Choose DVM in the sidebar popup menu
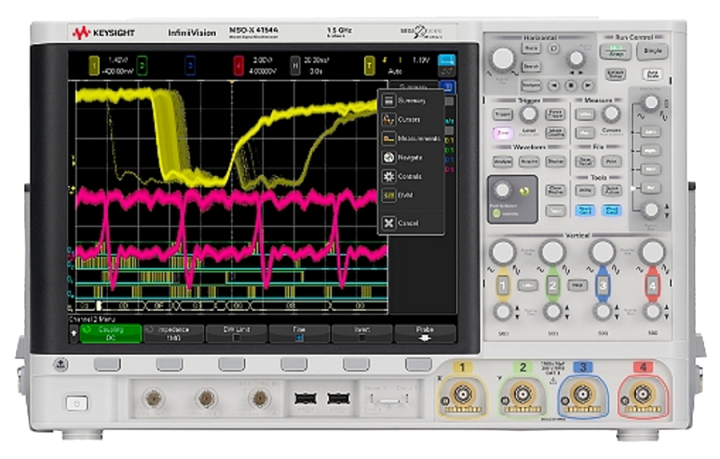This screenshot has height=459, width=720. tap(411, 195)
